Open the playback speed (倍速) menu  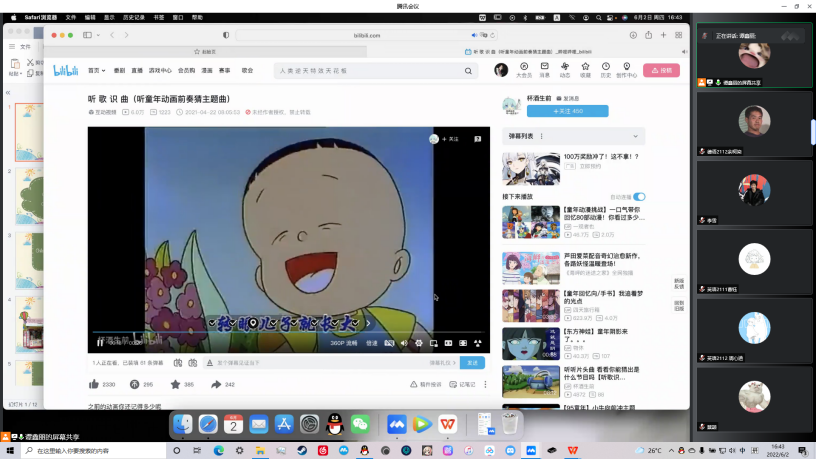pyautogui.click(x=371, y=343)
